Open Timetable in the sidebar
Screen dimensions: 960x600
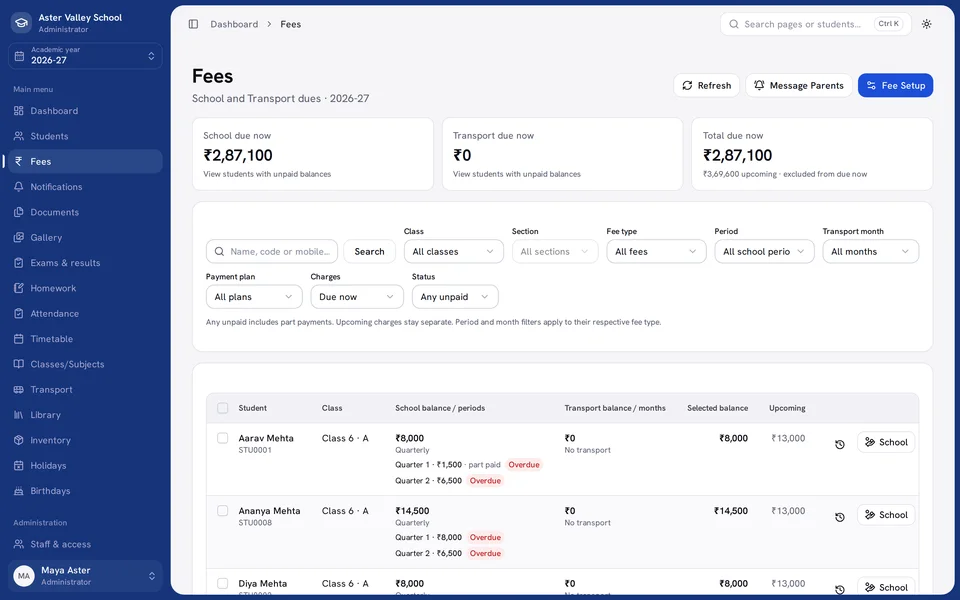85,339
